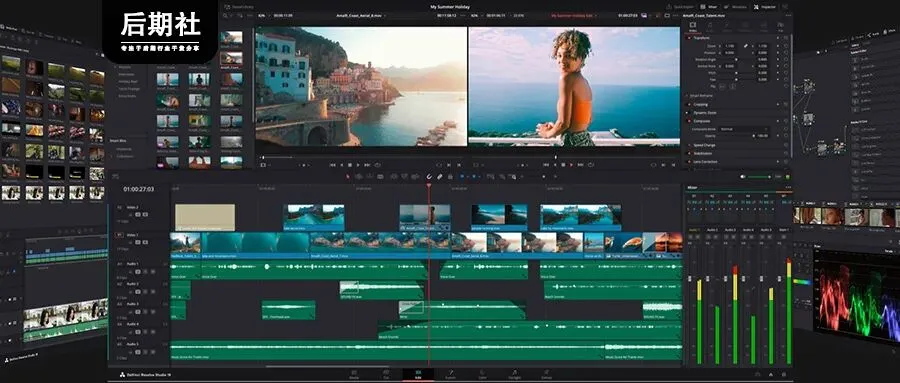Toggle the magnet Snapping icon
This screenshot has width=900, height=383.
(x=429, y=176)
